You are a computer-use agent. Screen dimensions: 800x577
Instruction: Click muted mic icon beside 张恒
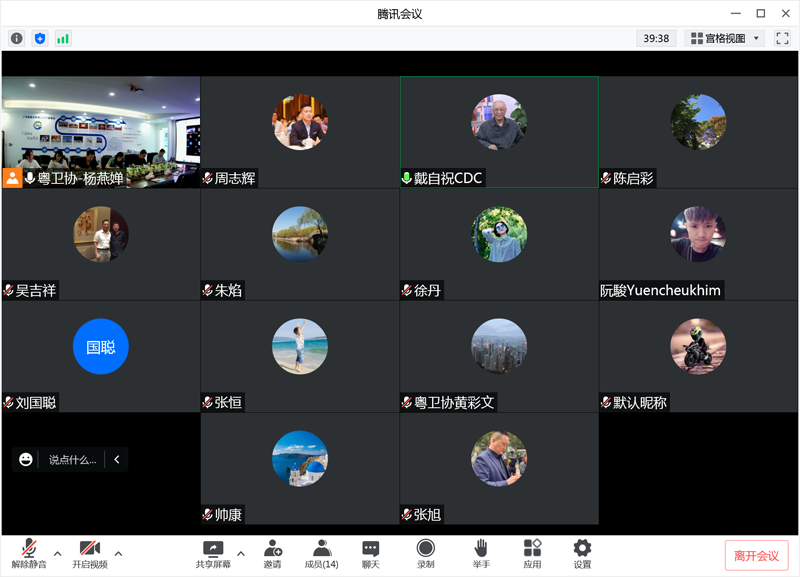(x=208, y=403)
